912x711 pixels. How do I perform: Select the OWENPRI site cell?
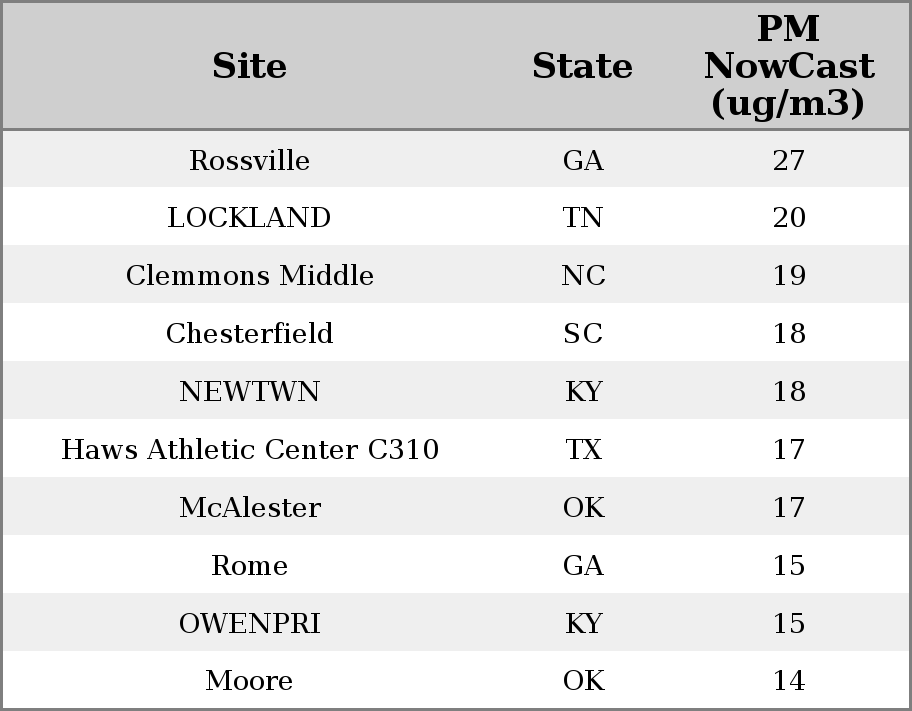click(250, 623)
